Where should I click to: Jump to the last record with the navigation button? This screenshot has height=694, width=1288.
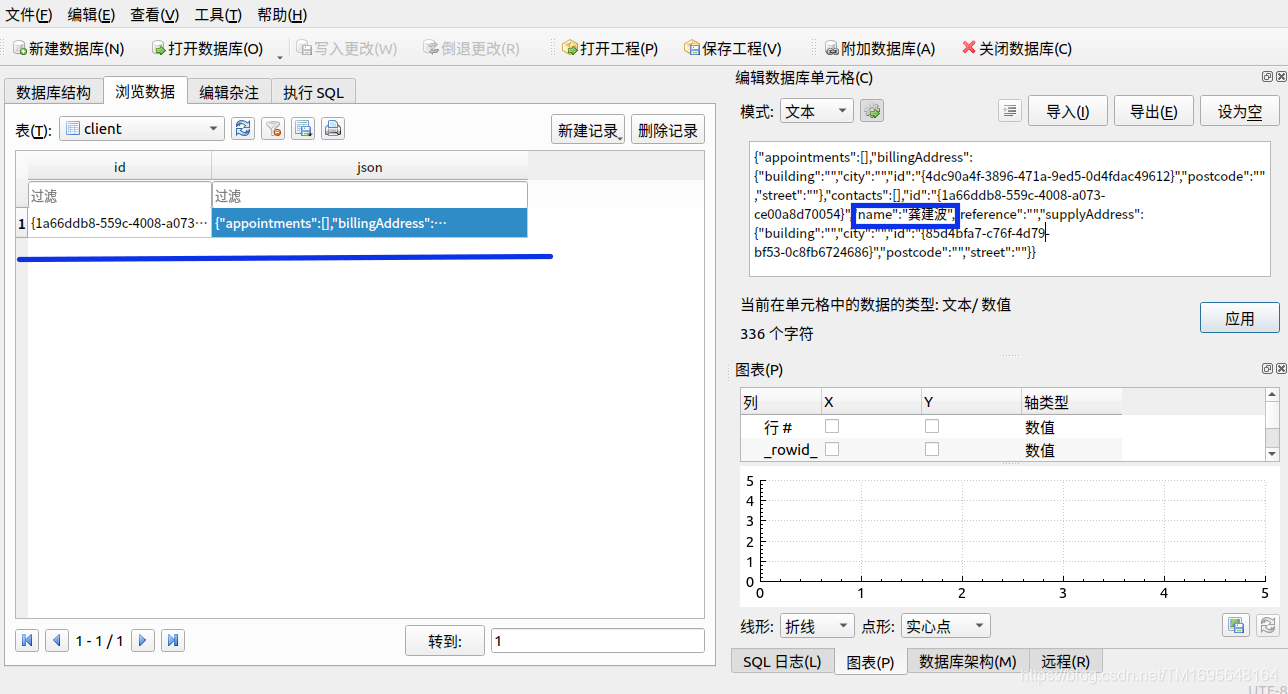click(173, 640)
